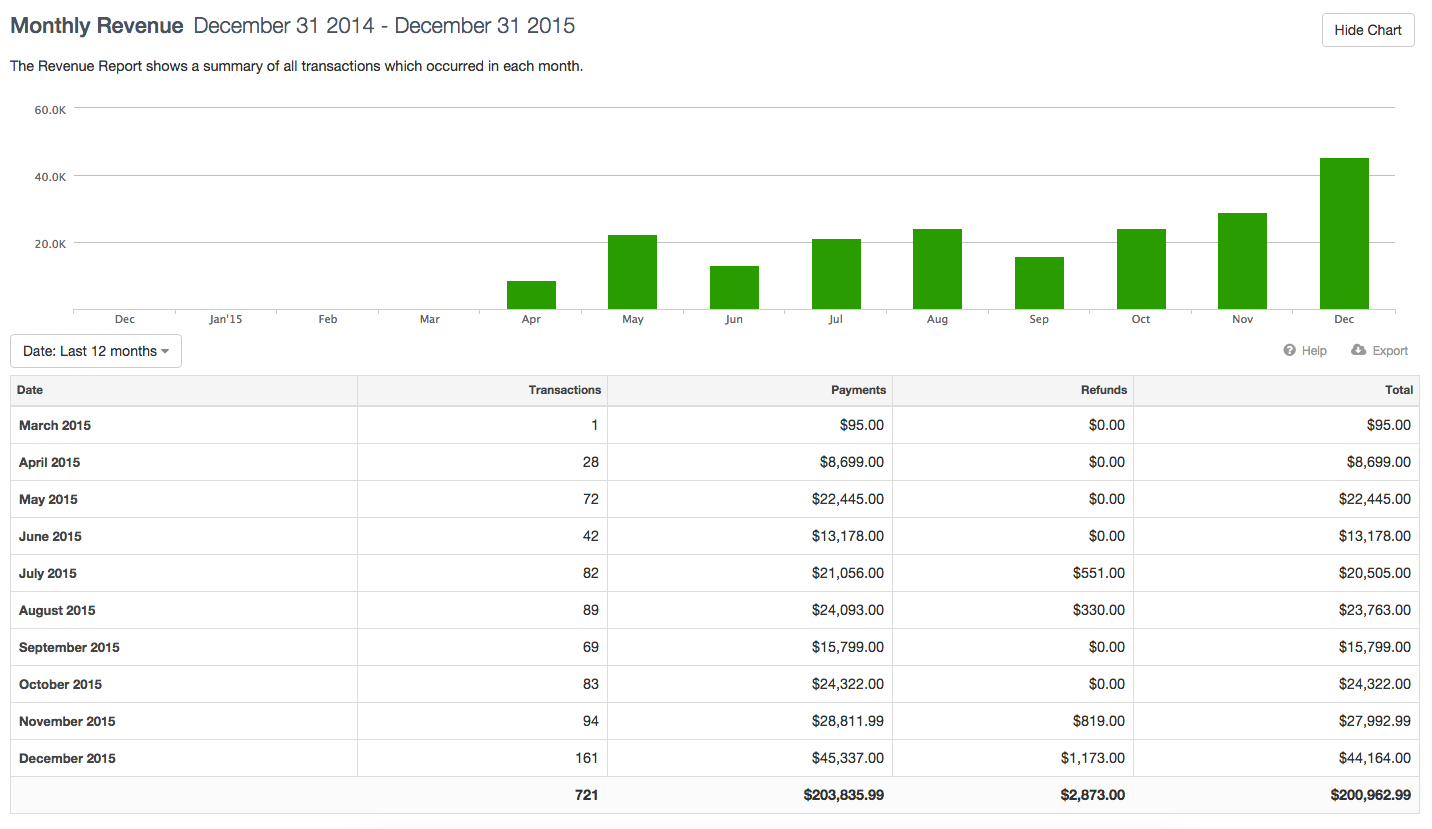Click the 20.0K y-axis label

pos(50,243)
